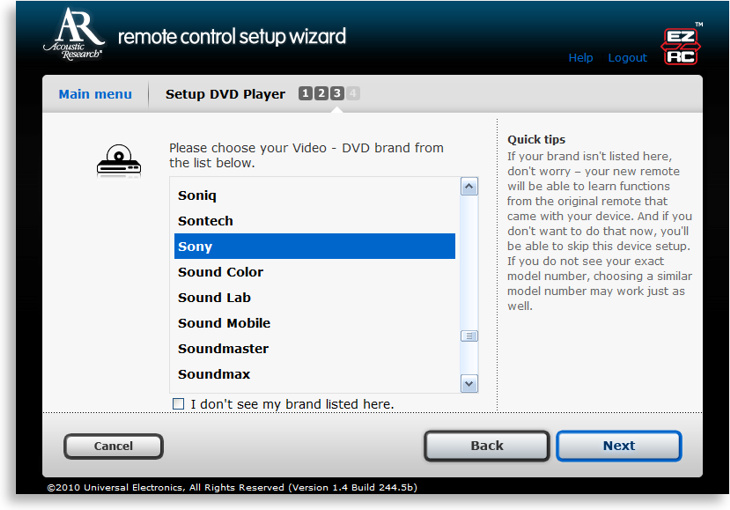Go to wizard step 2 indicator
This screenshot has height=510, width=730.
click(321, 94)
